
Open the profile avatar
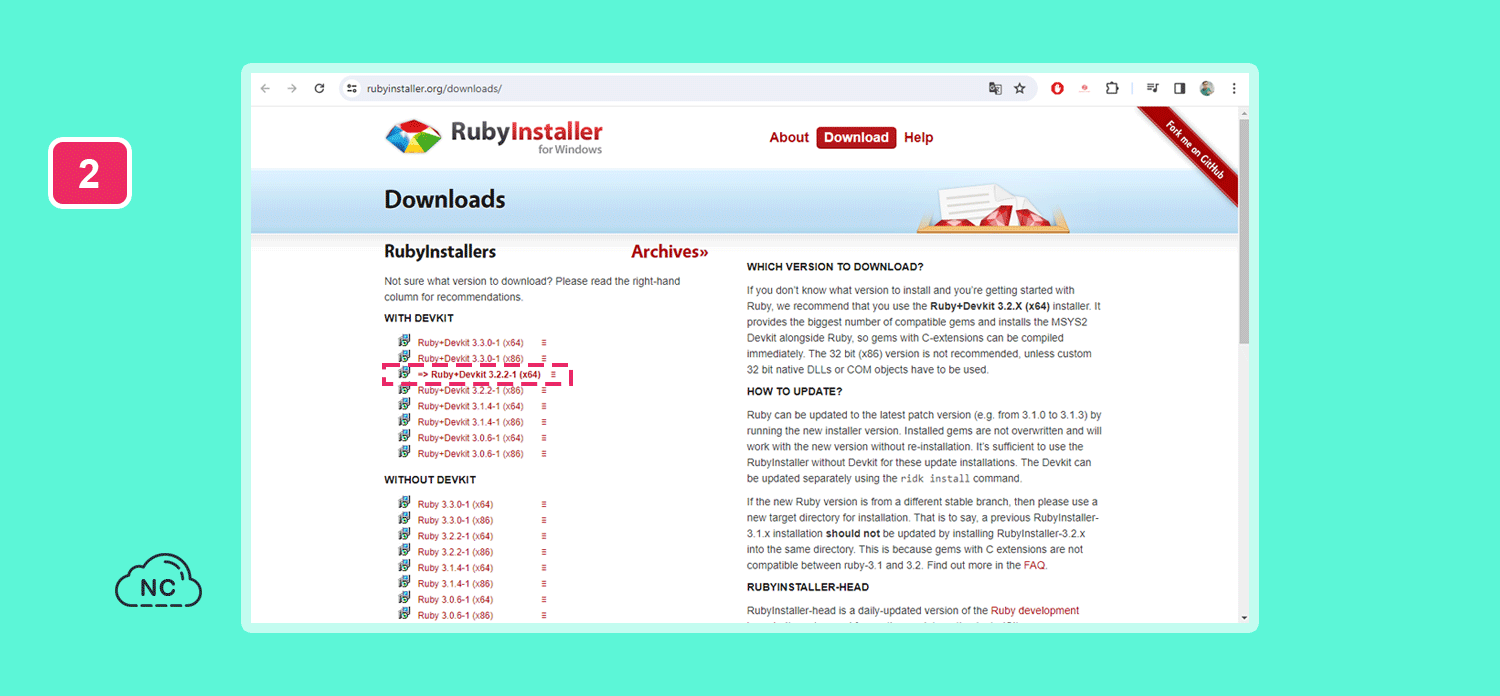1207,88
